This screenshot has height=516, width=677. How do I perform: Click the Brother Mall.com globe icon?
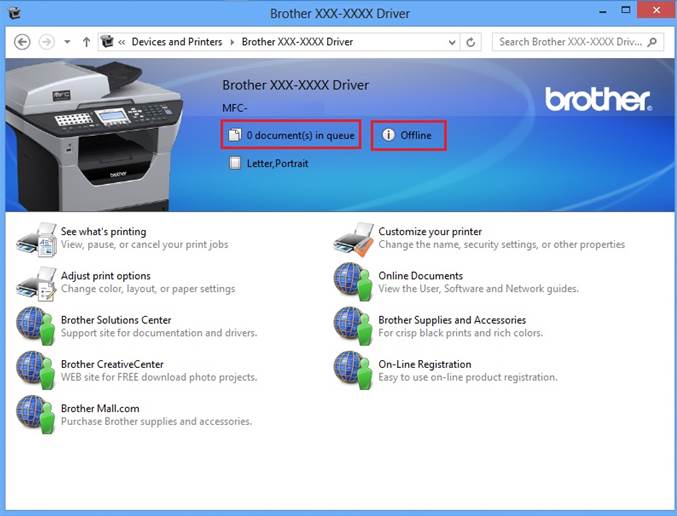[x=36, y=414]
